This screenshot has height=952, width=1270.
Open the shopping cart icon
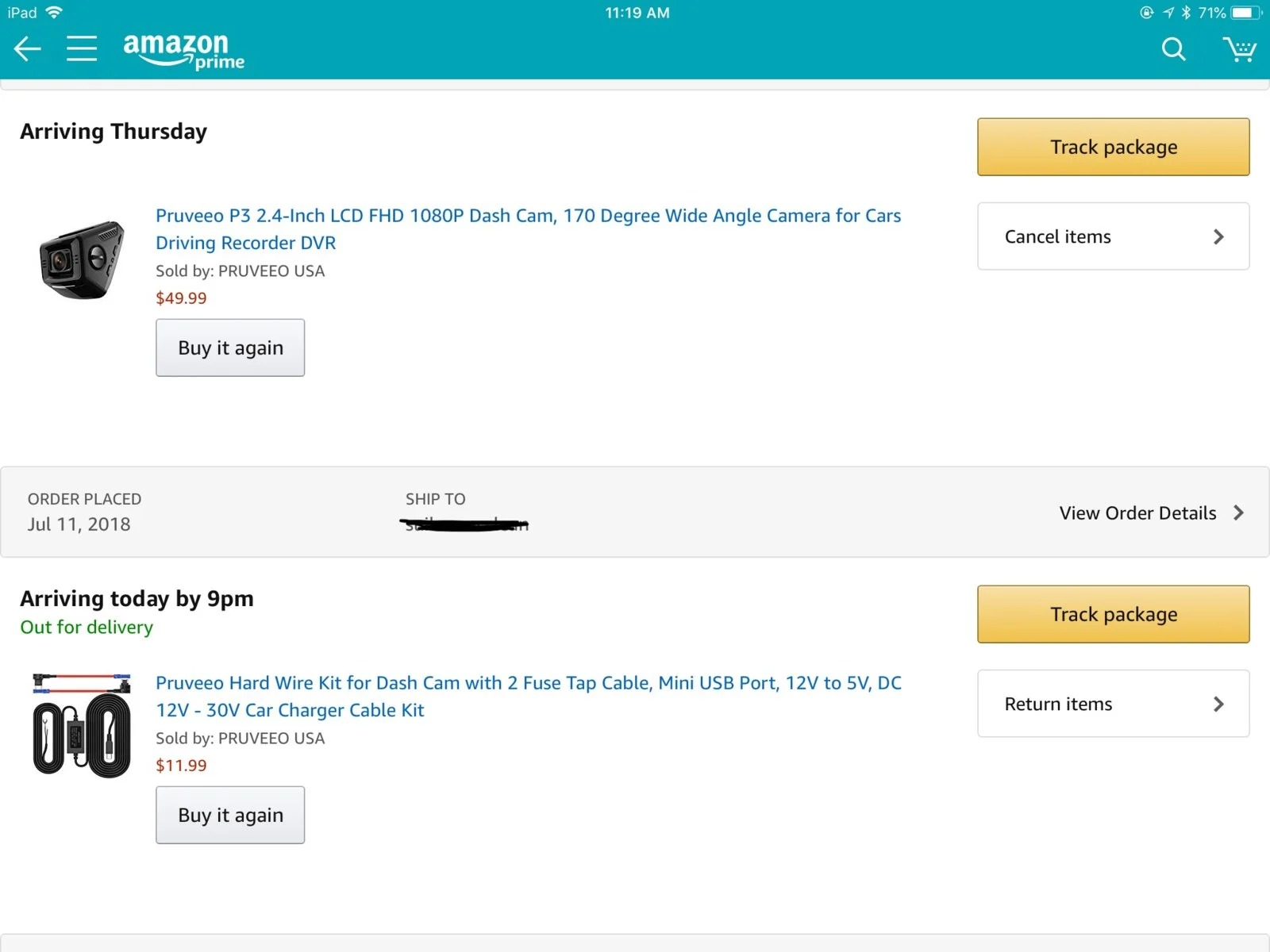point(1239,49)
